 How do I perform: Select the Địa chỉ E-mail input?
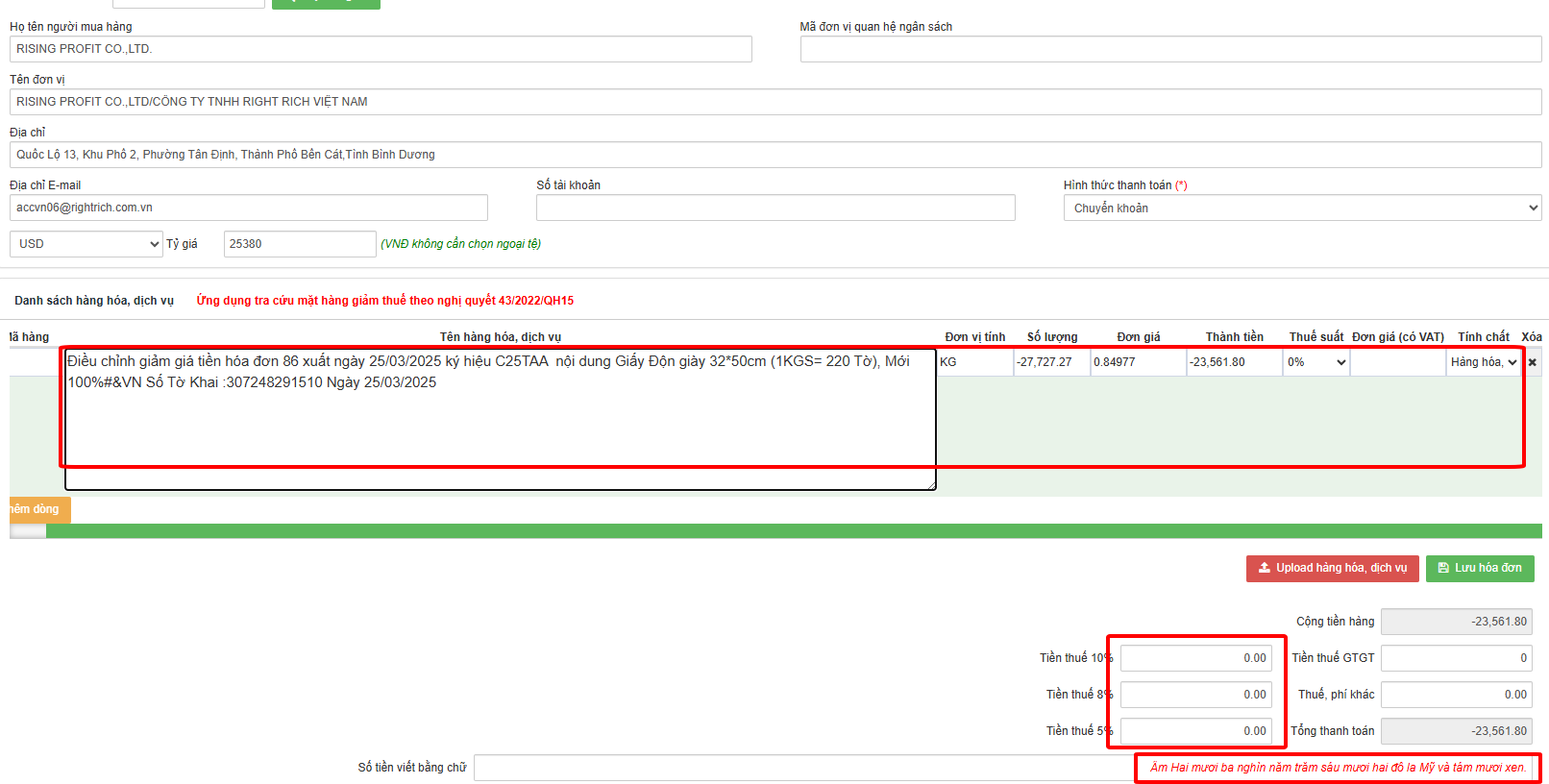tap(248, 208)
